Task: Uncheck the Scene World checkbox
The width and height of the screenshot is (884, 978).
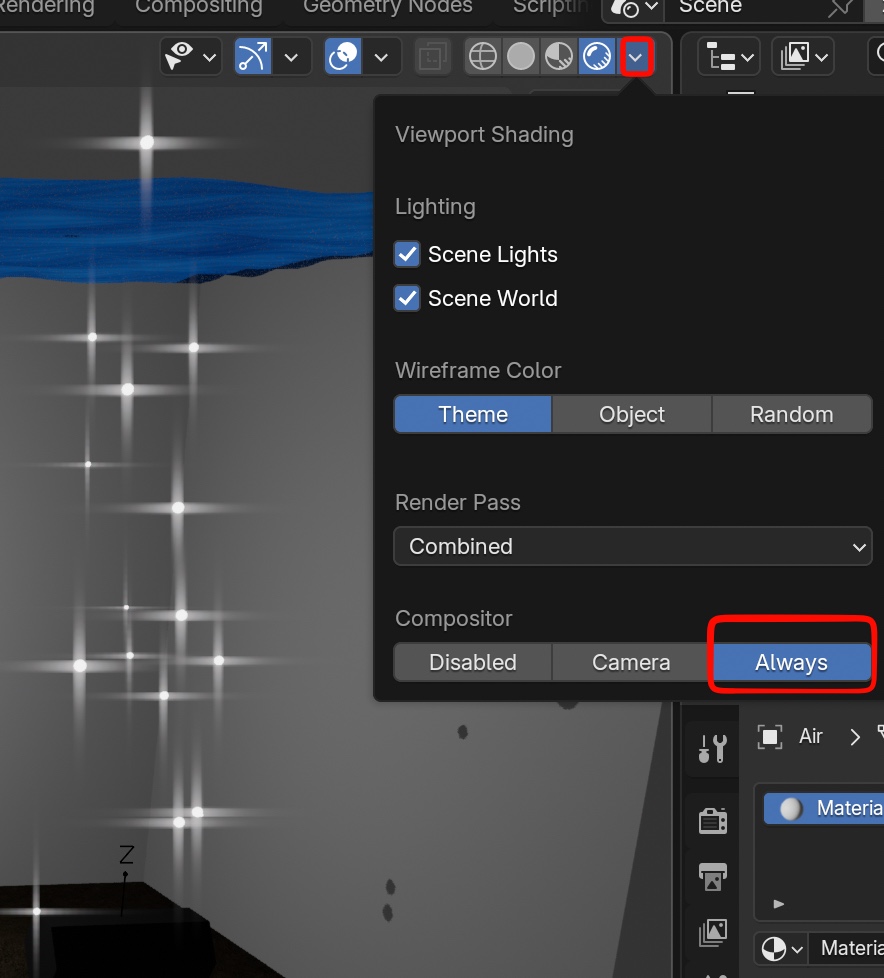Action: click(407, 298)
